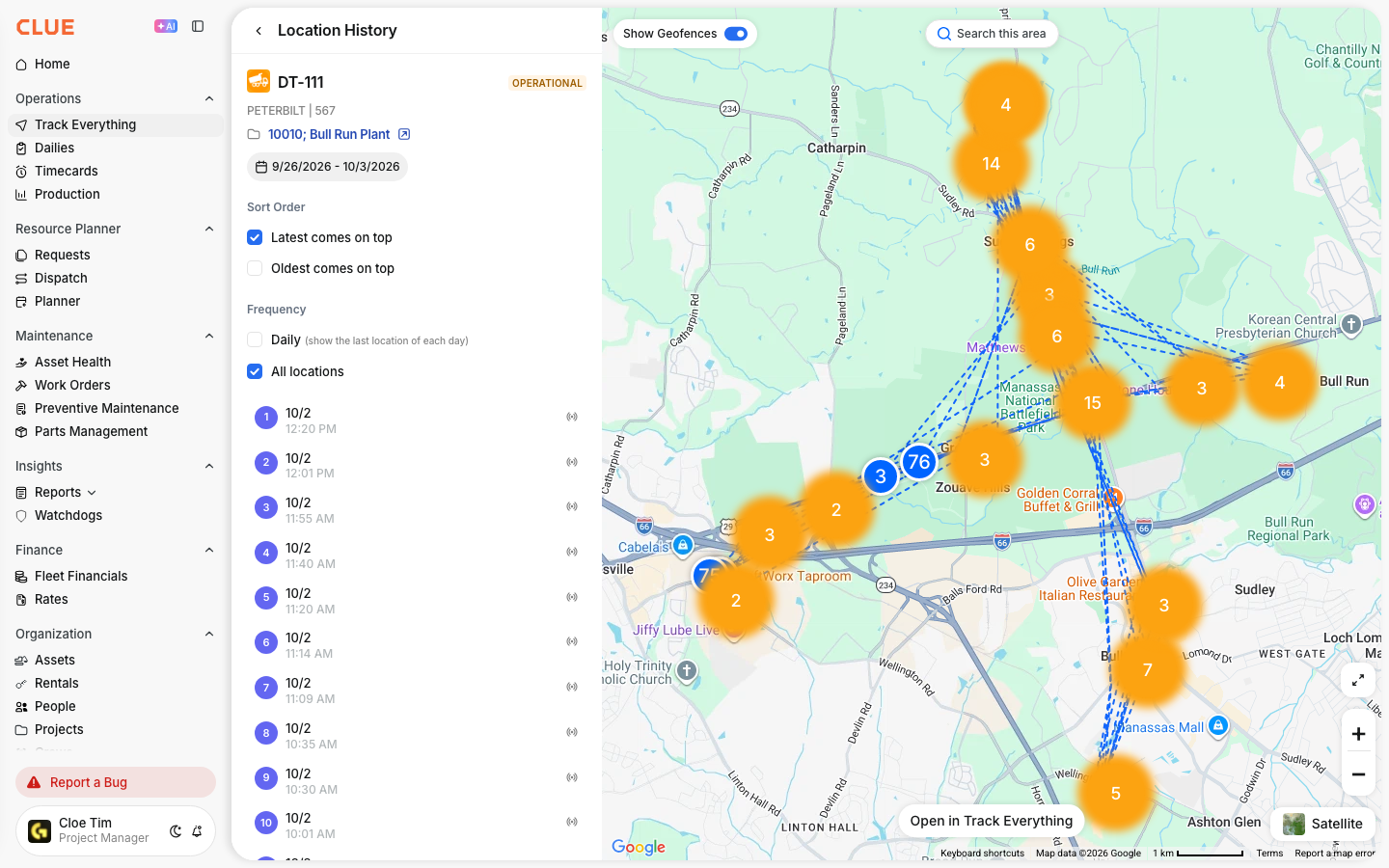Viewport: 1389px width, 868px height.
Task: Click the orange 15 heat cluster
Action: coord(1092,402)
